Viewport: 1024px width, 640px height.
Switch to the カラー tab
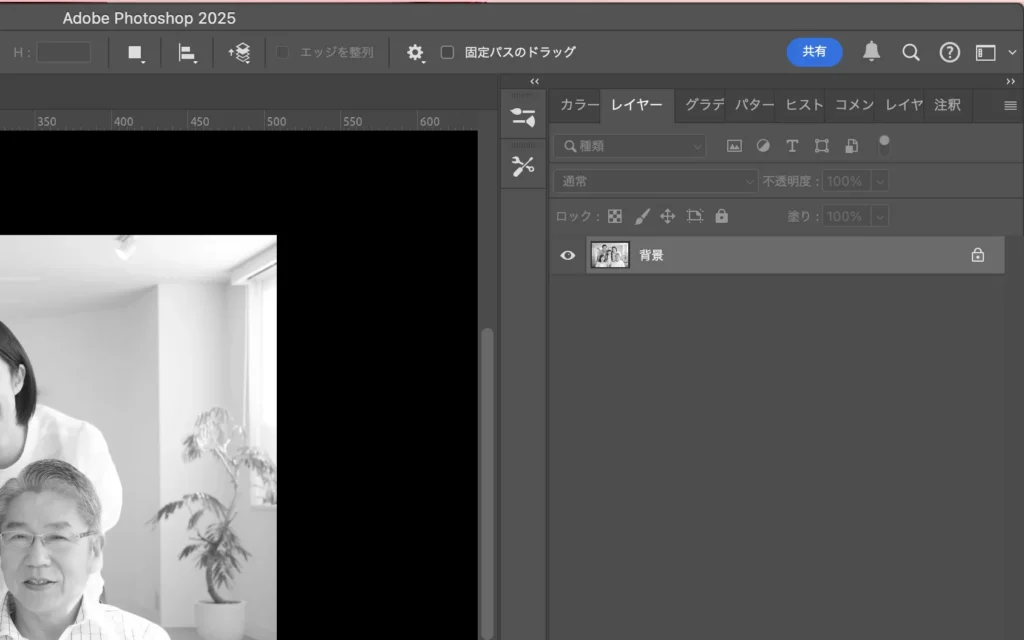click(x=578, y=105)
